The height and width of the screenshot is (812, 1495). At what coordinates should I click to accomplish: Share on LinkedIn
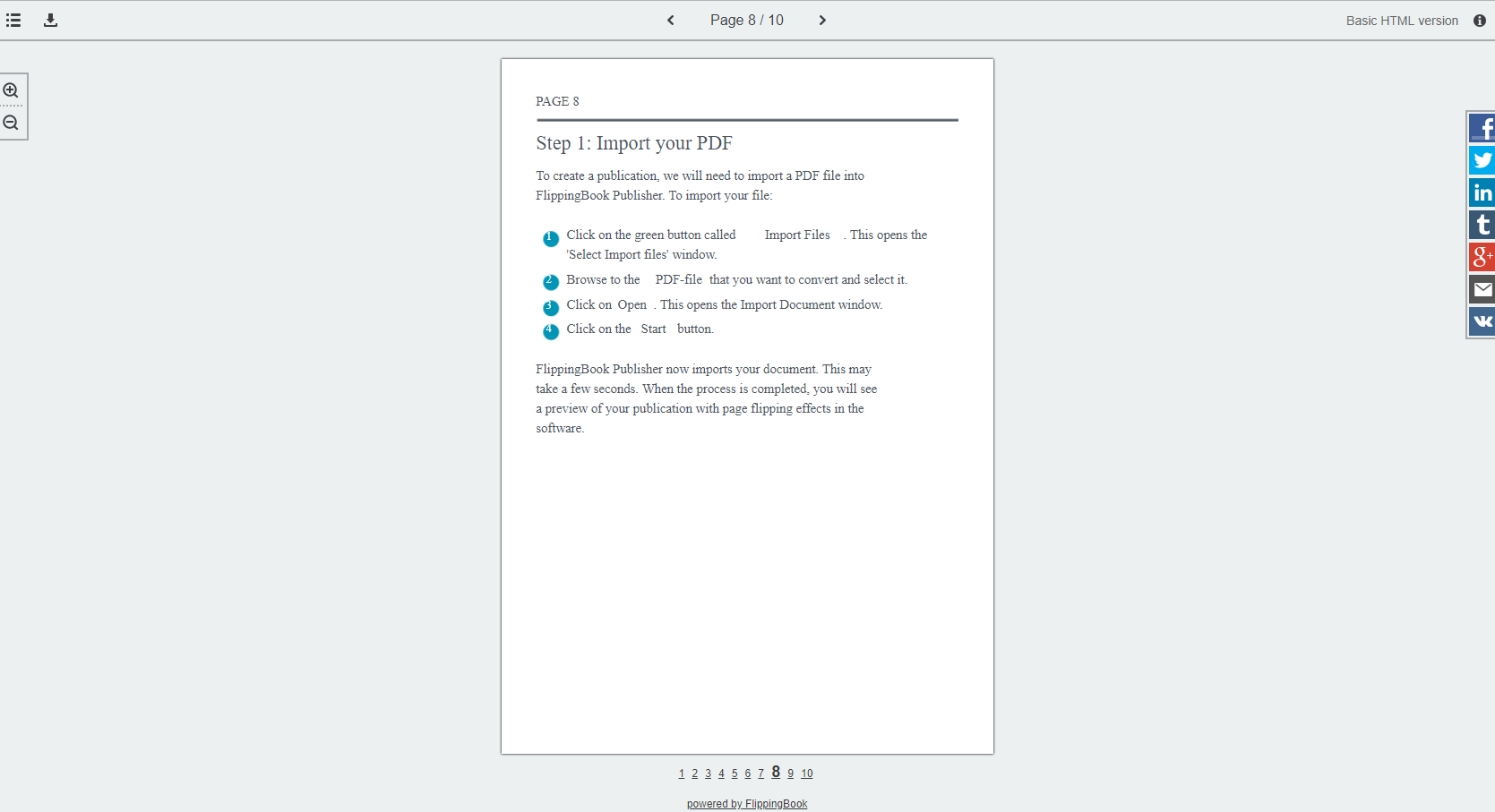(1482, 192)
